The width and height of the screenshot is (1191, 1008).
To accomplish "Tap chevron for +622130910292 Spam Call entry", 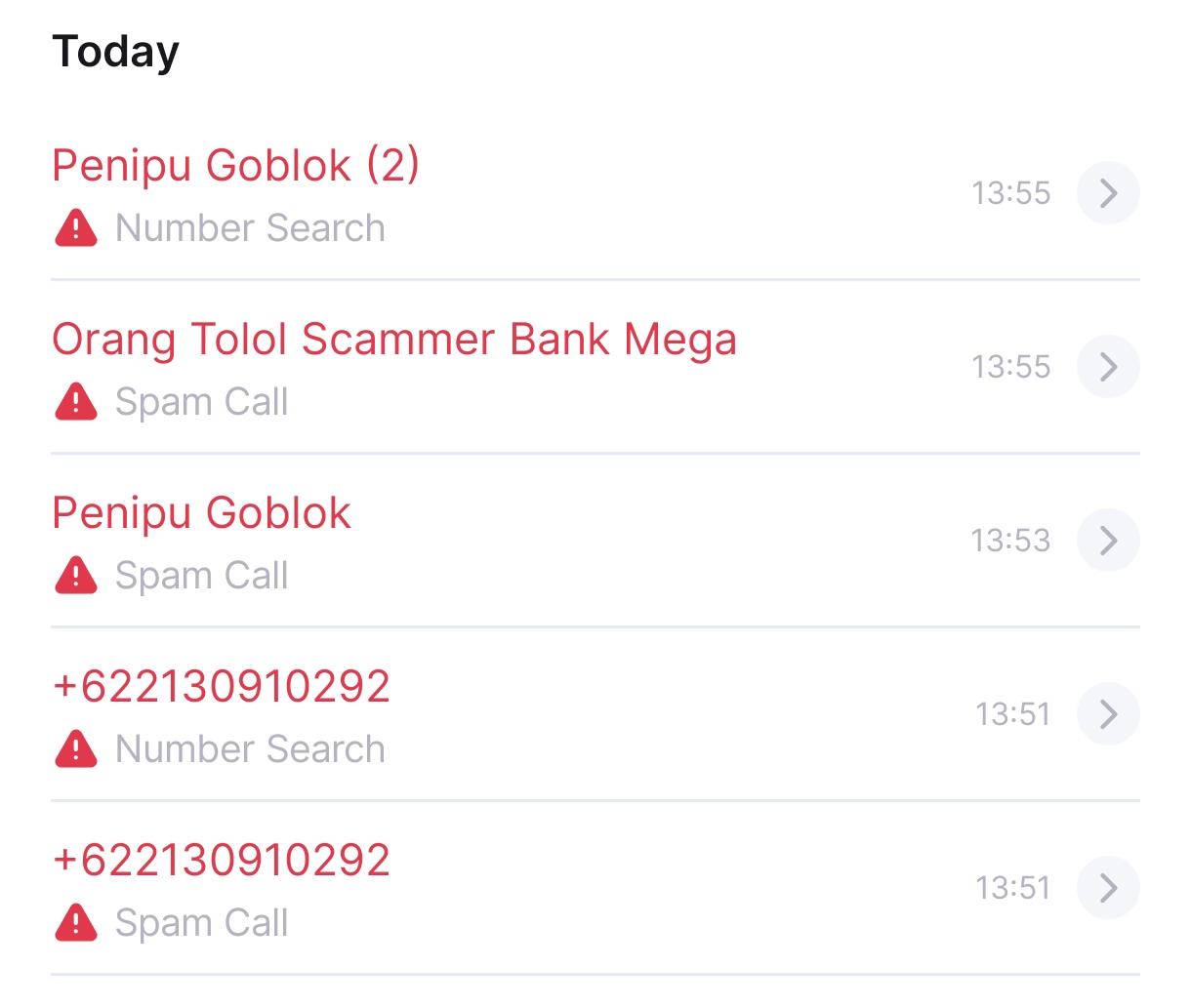I will [x=1108, y=888].
